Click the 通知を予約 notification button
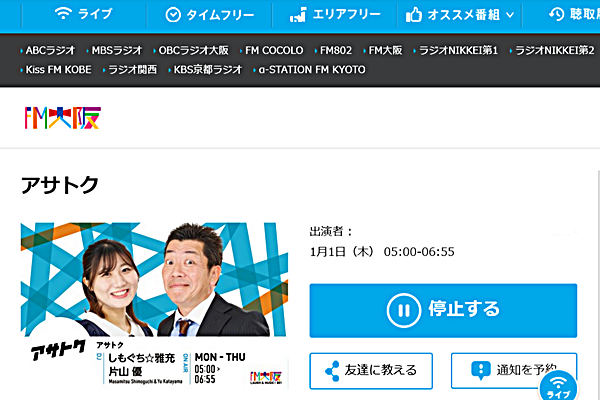Image resolution: width=600 pixels, height=400 pixels. click(x=514, y=370)
